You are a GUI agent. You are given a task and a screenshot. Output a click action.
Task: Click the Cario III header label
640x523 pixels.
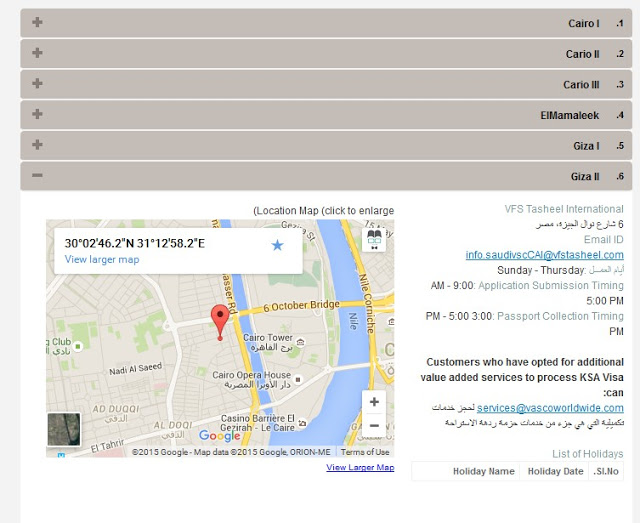tap(581, 85)
